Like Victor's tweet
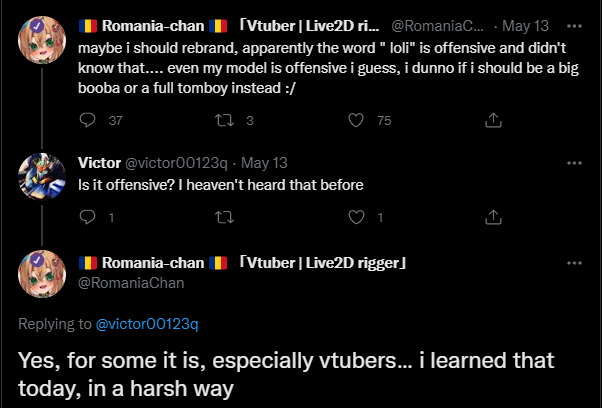Viewport: 602px width, 408px height. point(355,217)
